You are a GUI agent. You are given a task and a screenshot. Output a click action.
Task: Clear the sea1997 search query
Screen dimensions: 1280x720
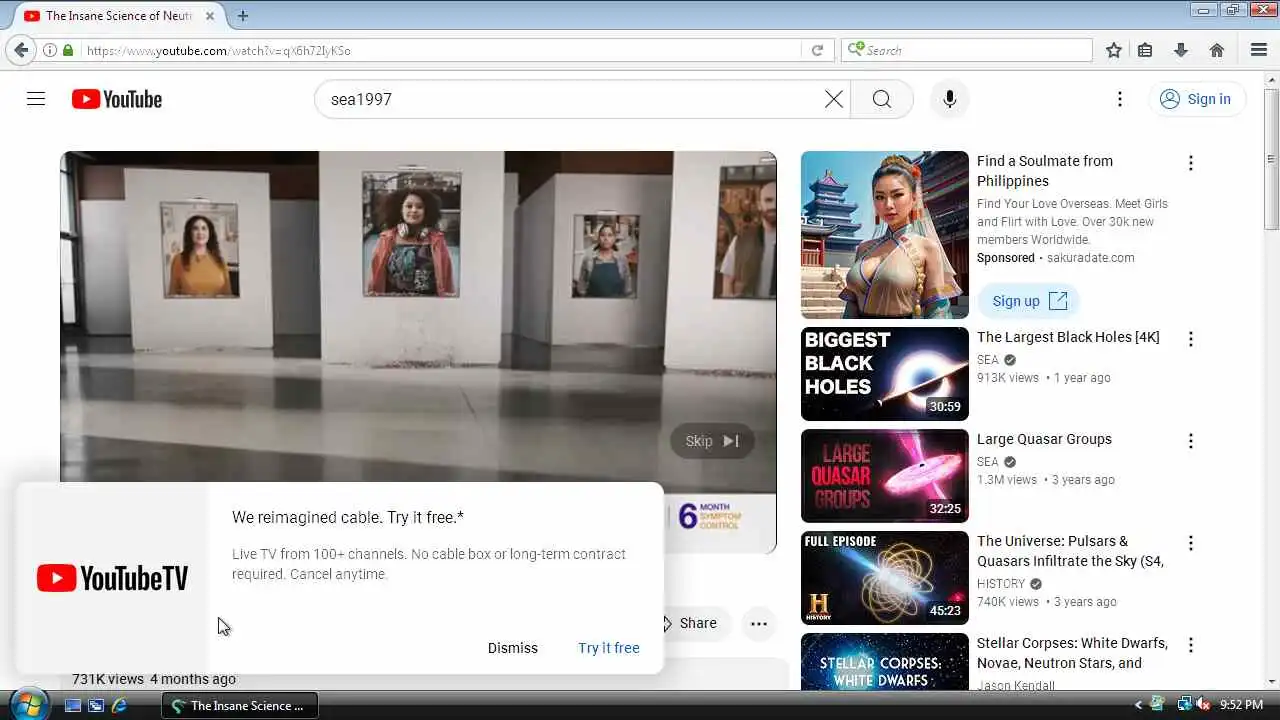(x=834, y=99)
